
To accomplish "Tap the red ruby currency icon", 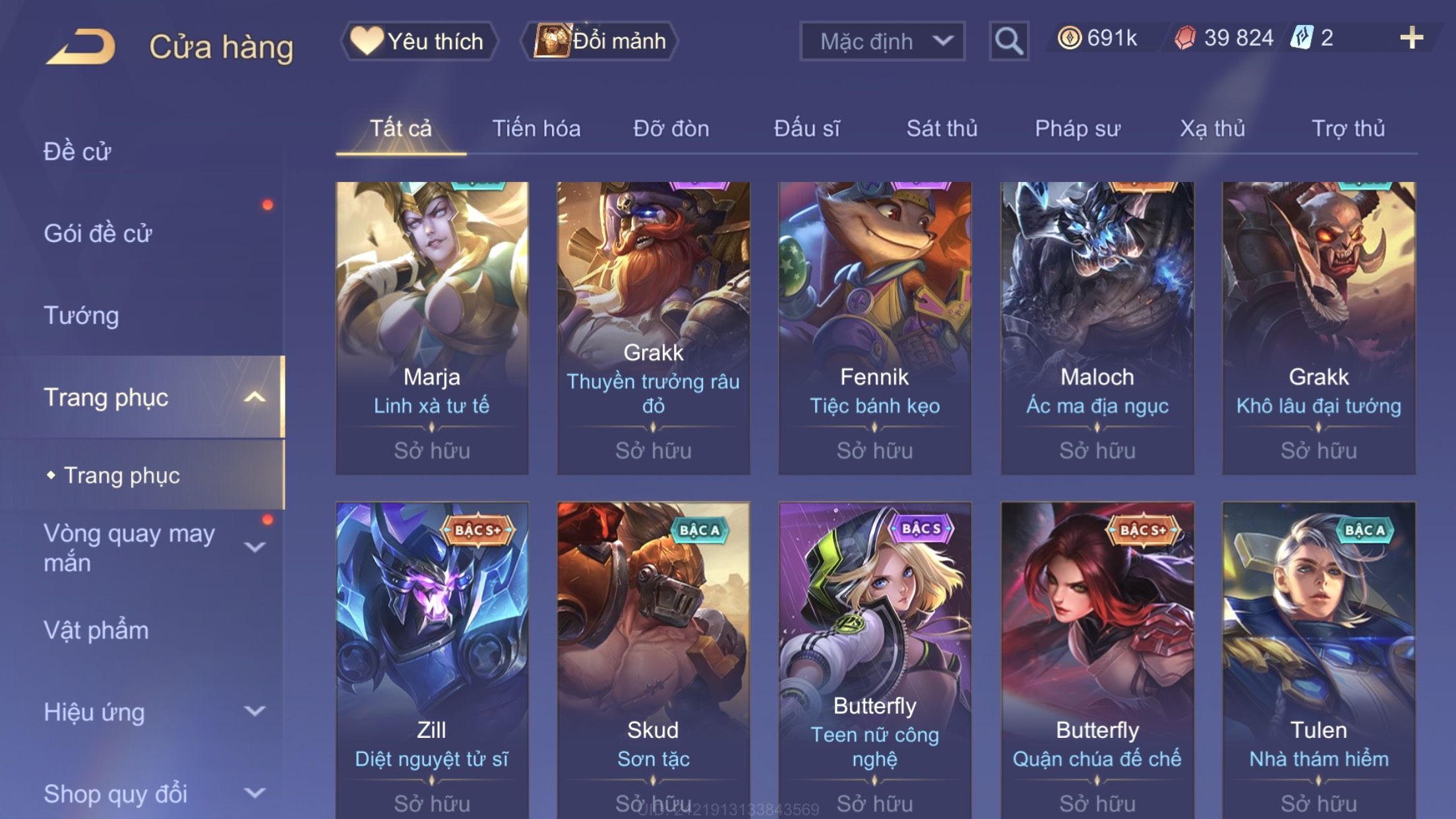I will 1185,38.
